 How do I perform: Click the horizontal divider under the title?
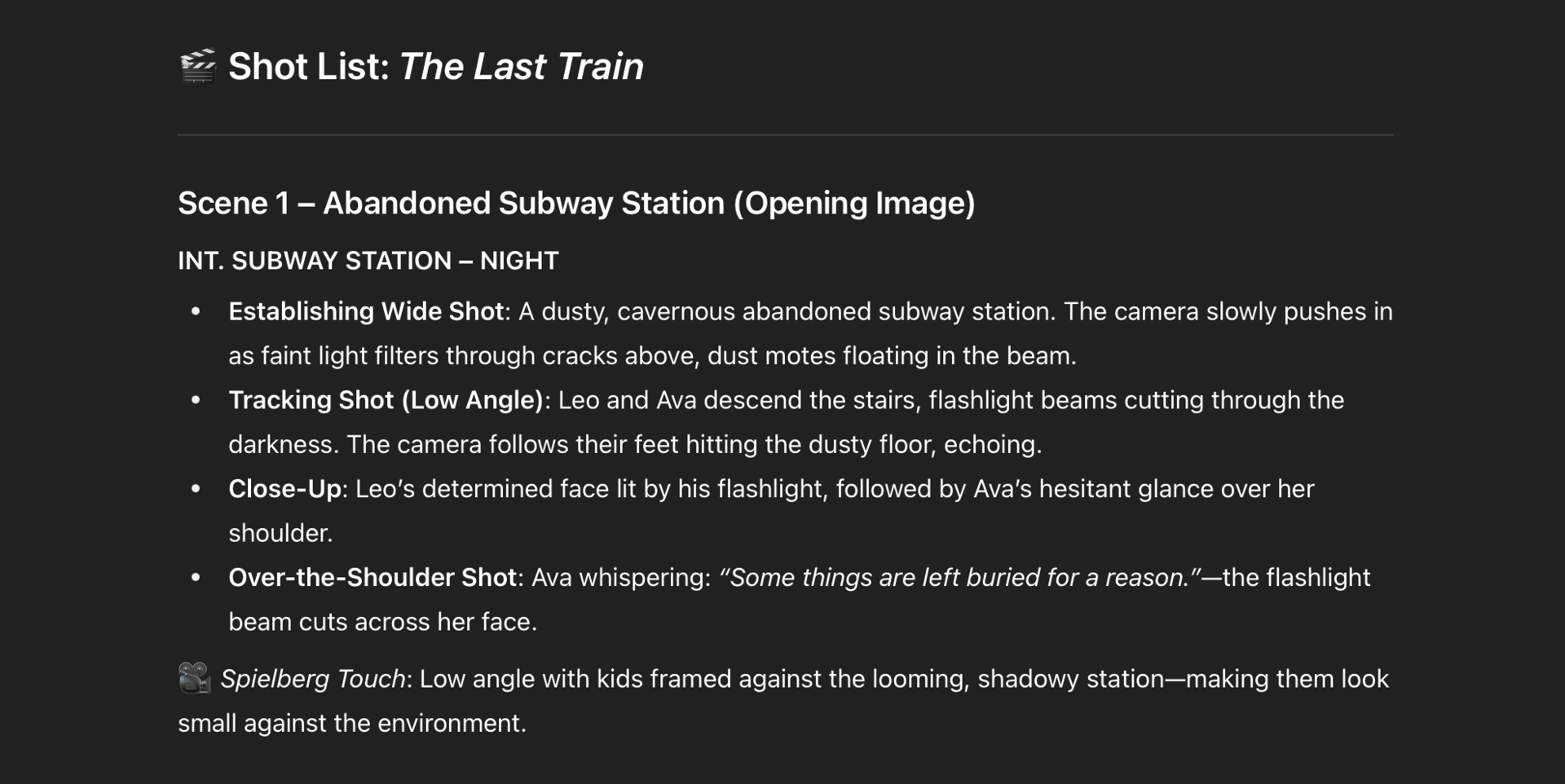786,134
